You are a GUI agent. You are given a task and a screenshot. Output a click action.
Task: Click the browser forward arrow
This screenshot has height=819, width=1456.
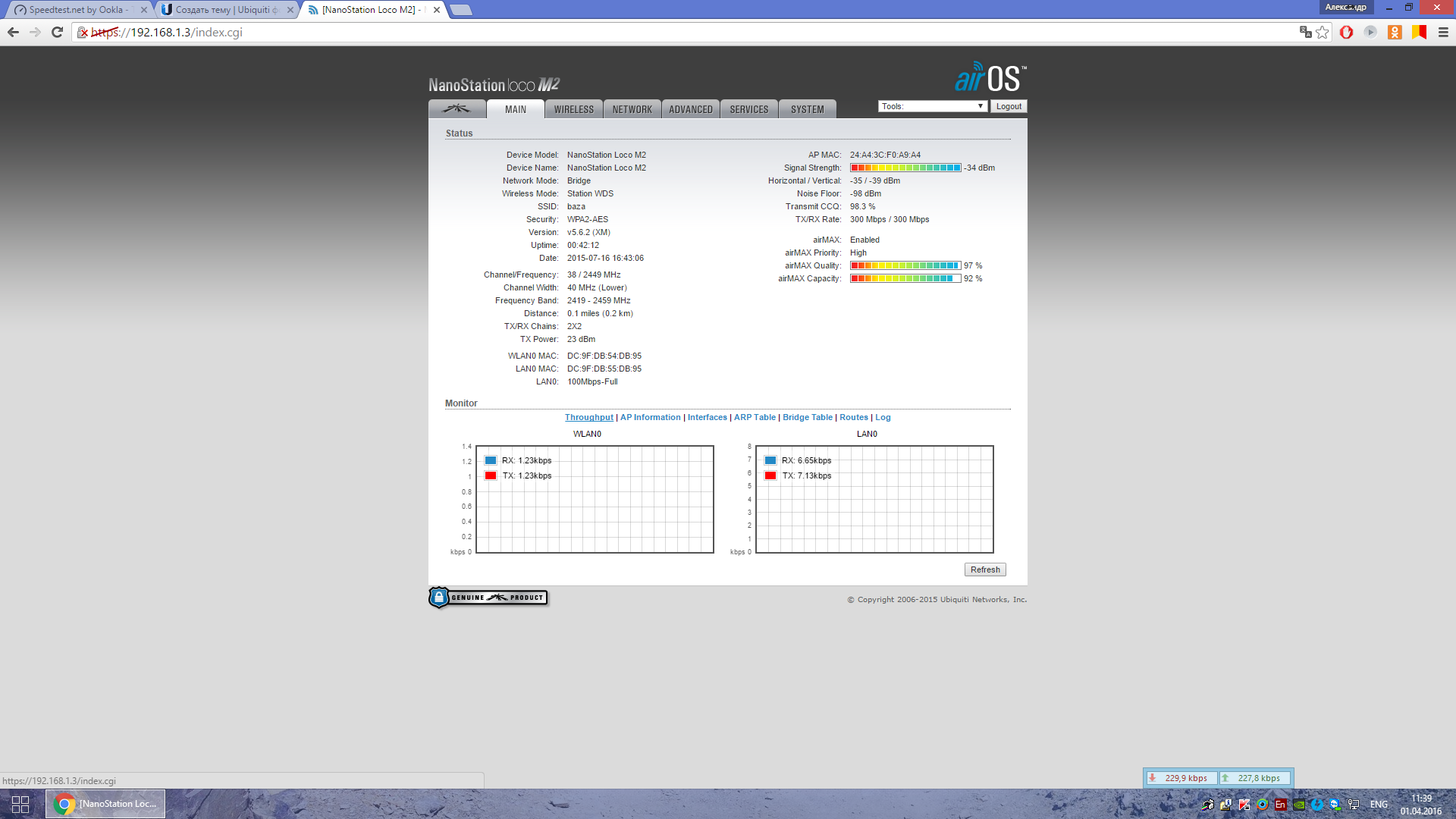[35, 33]
